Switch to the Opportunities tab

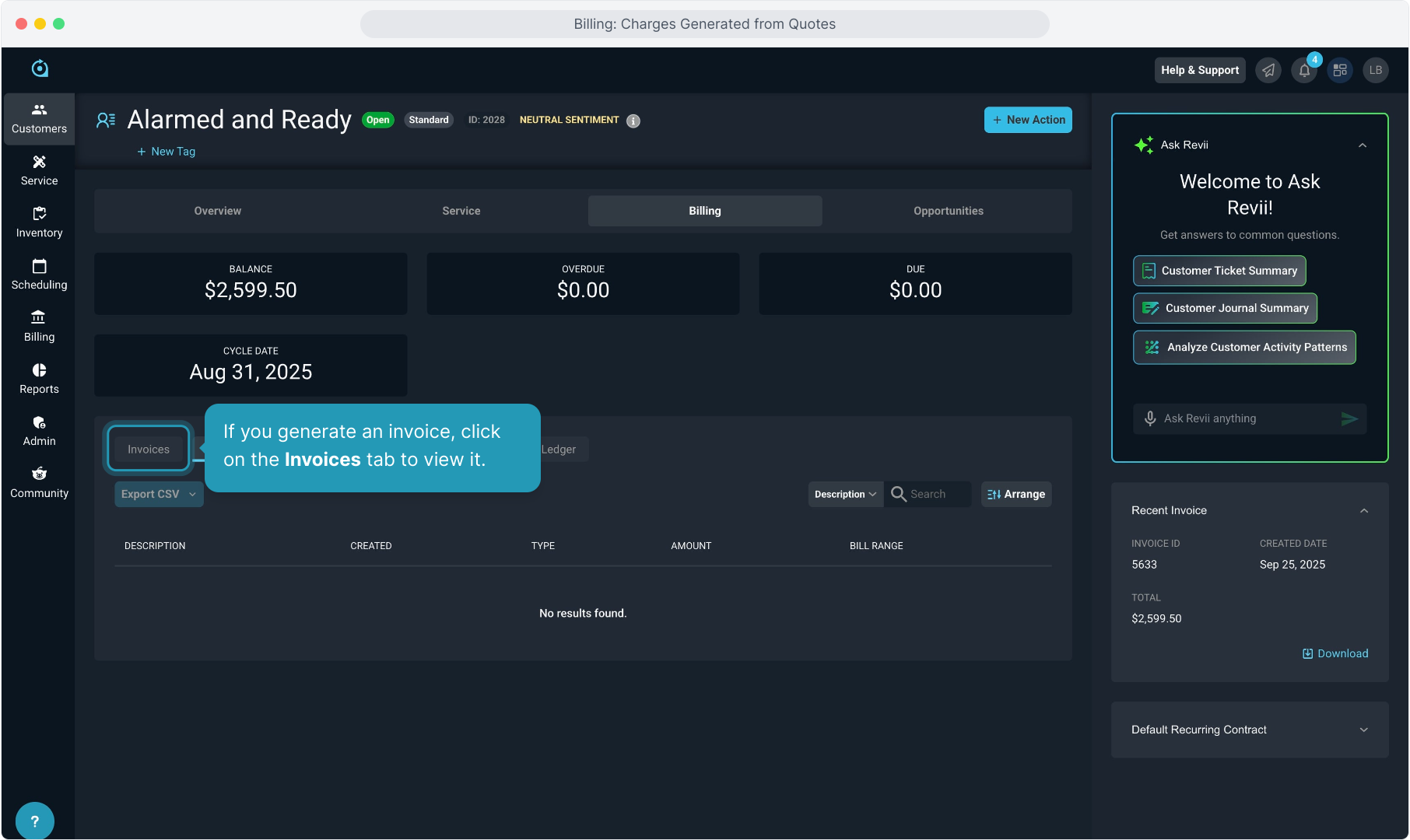tap(948, 211)
